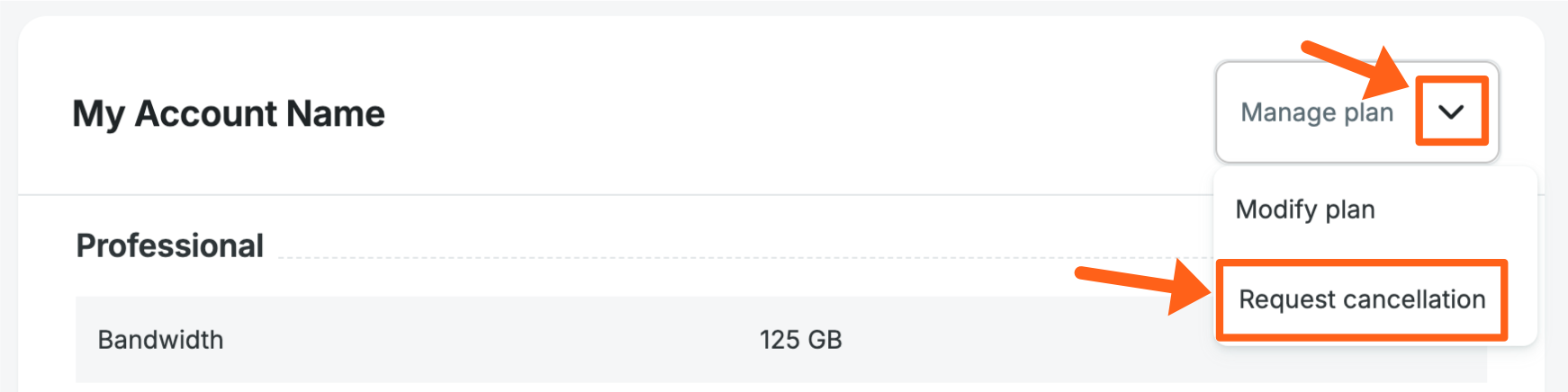Click the GB unit in bandwidth value
Screen dimensions: 1568x392
(825, 340)
